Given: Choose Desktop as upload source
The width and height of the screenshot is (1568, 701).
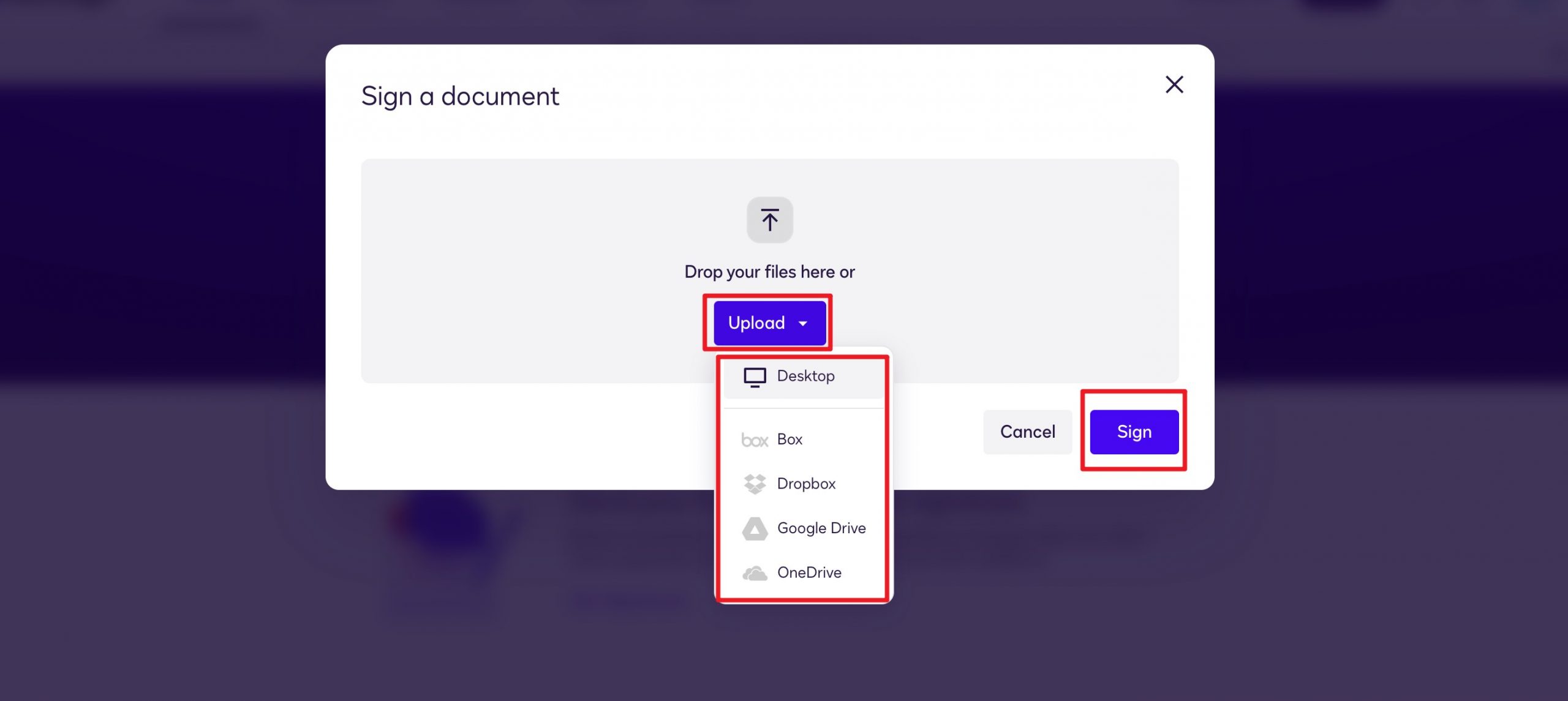Looking at the screenshot, I should click(803, 376).
